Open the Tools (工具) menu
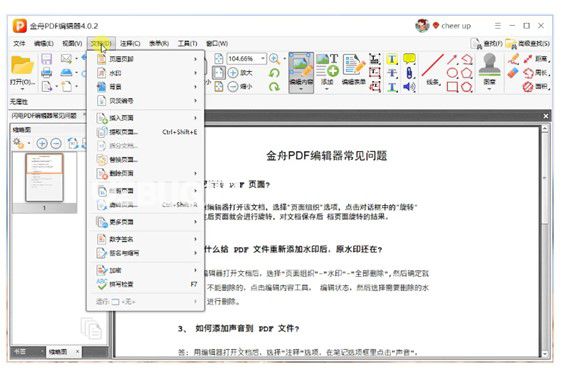Screen dimensions: 564x368 coord(187,44)
